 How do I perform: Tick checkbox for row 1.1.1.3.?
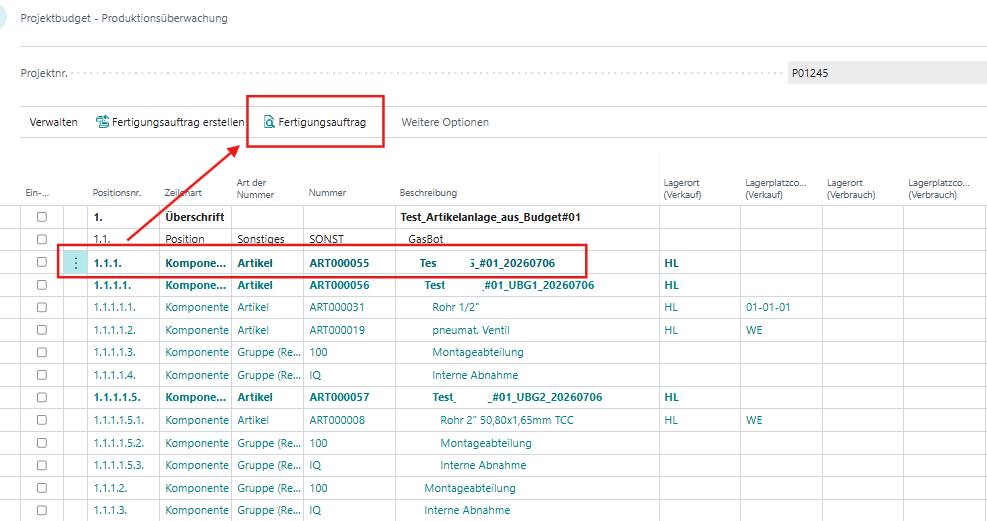tap(42, 510)
